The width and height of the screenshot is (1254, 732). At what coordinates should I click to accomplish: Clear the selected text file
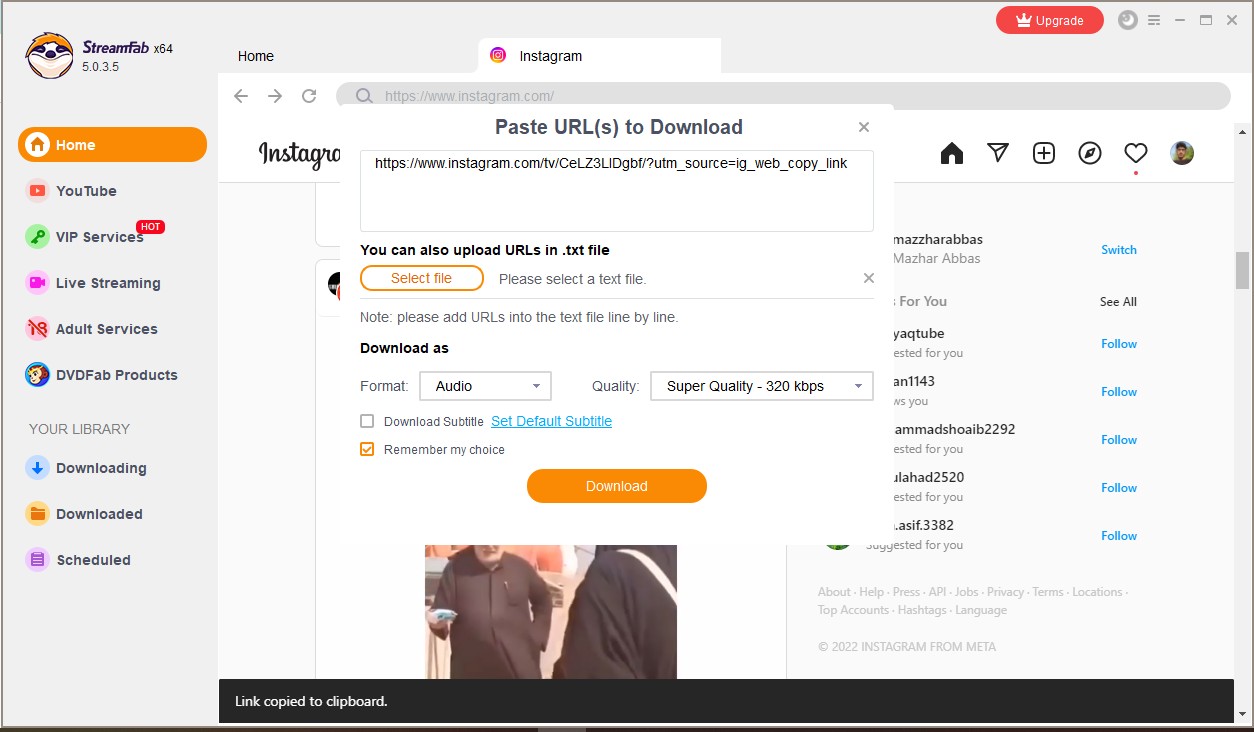point(868,278)
